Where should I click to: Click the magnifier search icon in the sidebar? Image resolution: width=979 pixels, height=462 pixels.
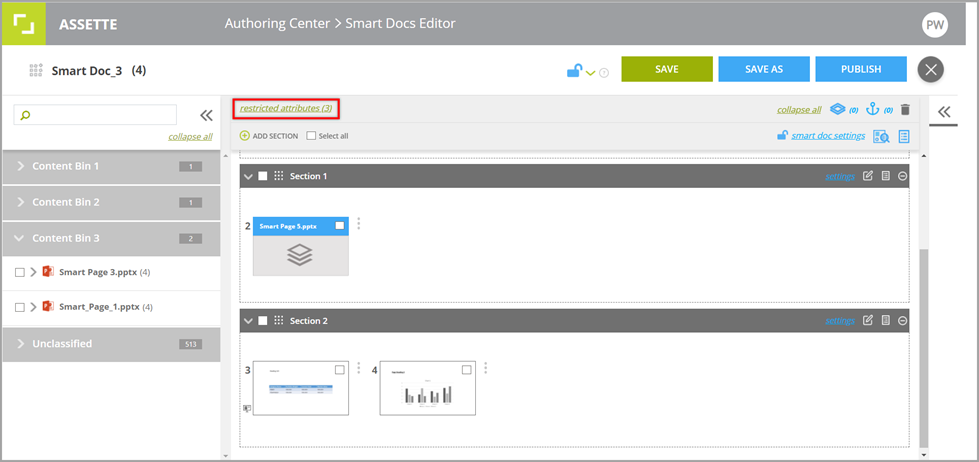coord(26,115)
